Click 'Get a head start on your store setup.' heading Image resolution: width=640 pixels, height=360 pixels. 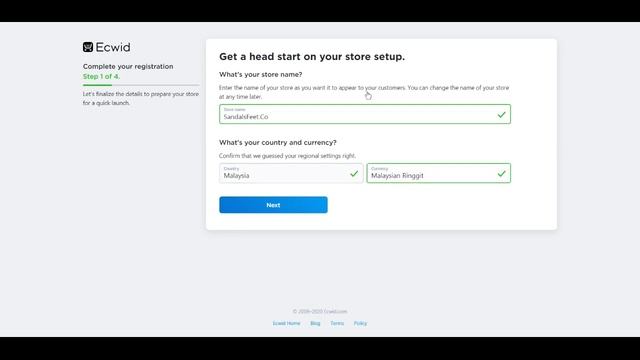(x=312, y=56)
